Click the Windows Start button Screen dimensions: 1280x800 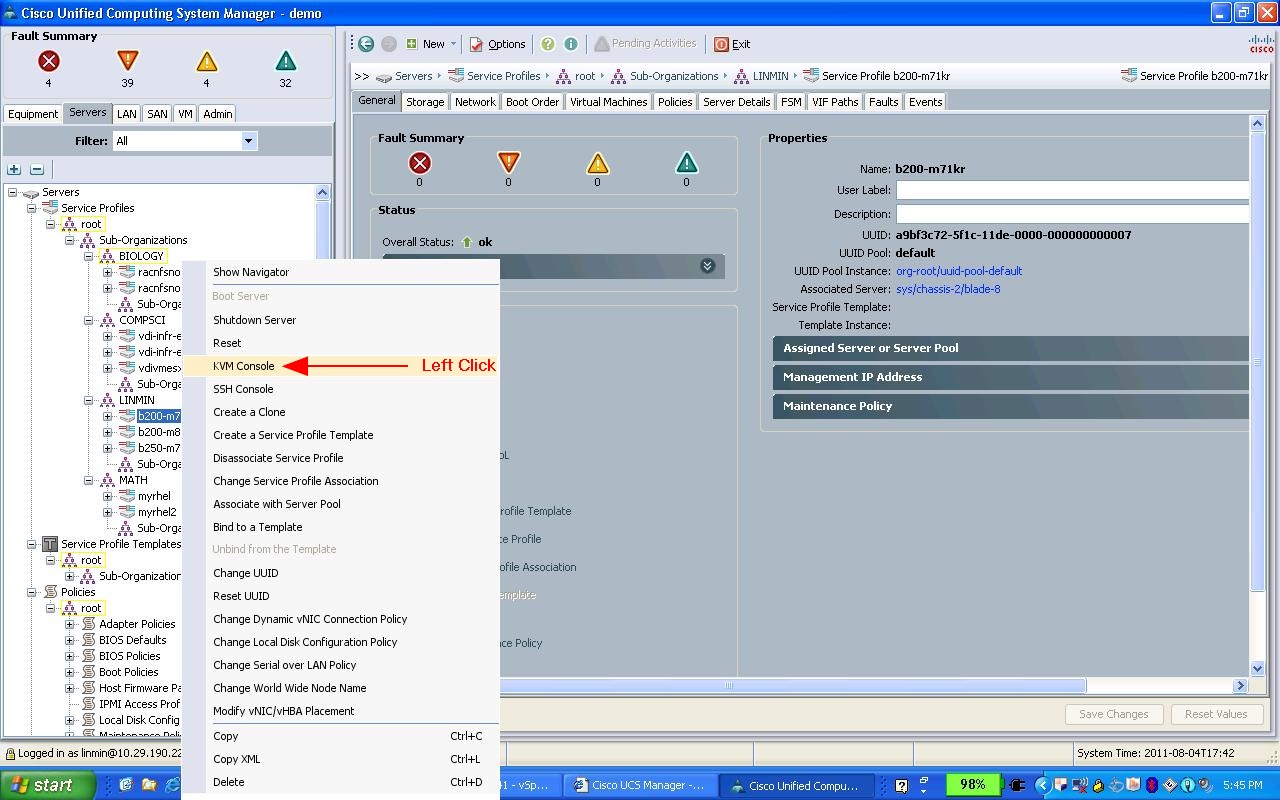point(47,785)
